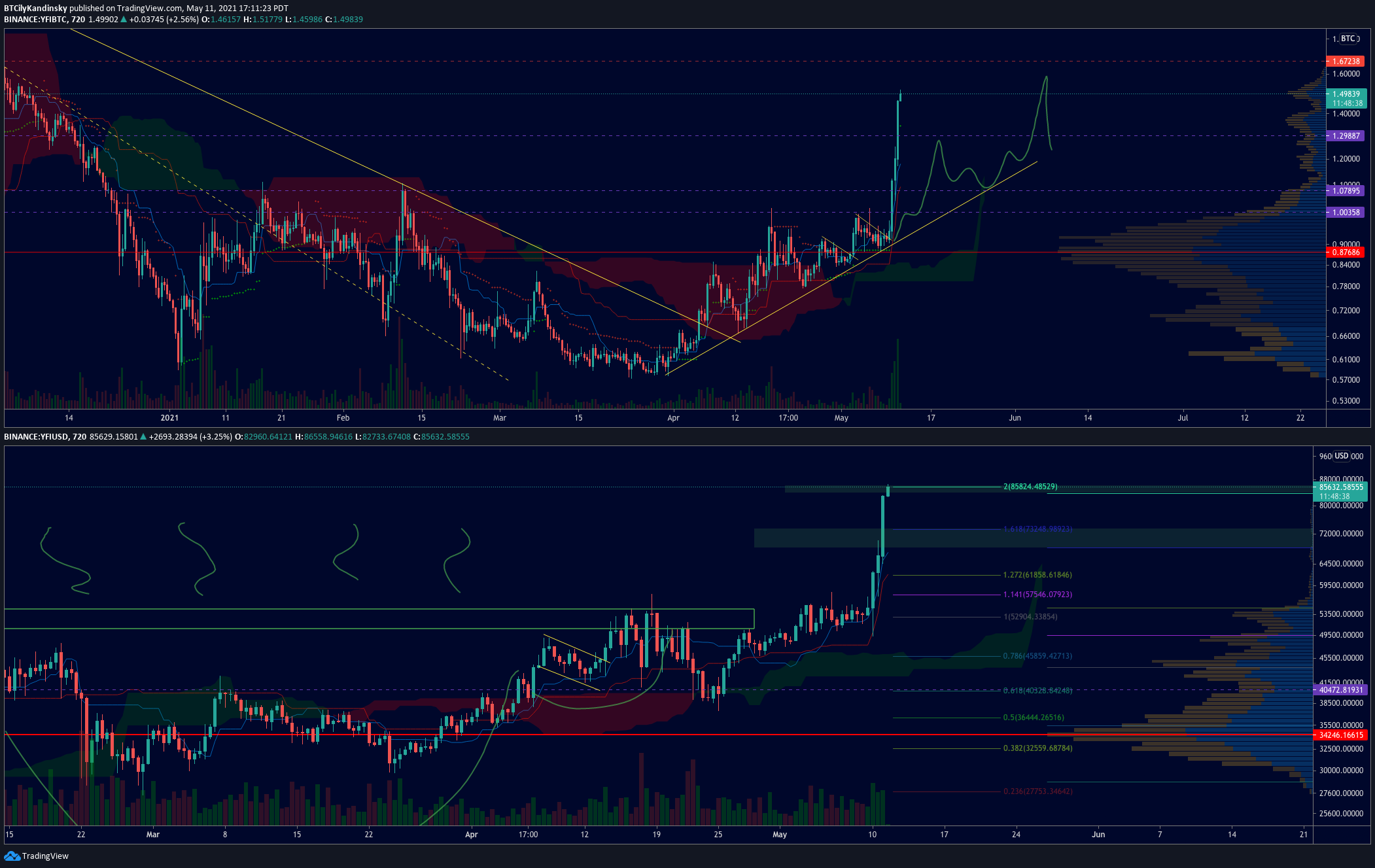This screenshot has width=1375, height=868.
Task: Click the Feb label on upper time axis
Action: (x=343, y=418)
